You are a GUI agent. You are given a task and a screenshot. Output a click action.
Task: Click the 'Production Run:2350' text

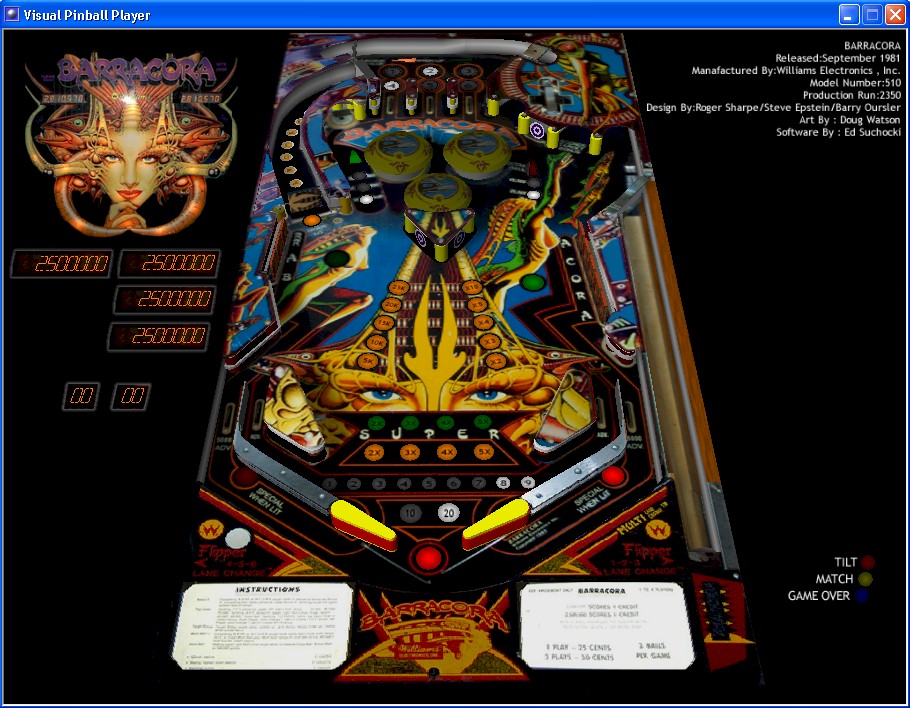click(x=852, y=95)
